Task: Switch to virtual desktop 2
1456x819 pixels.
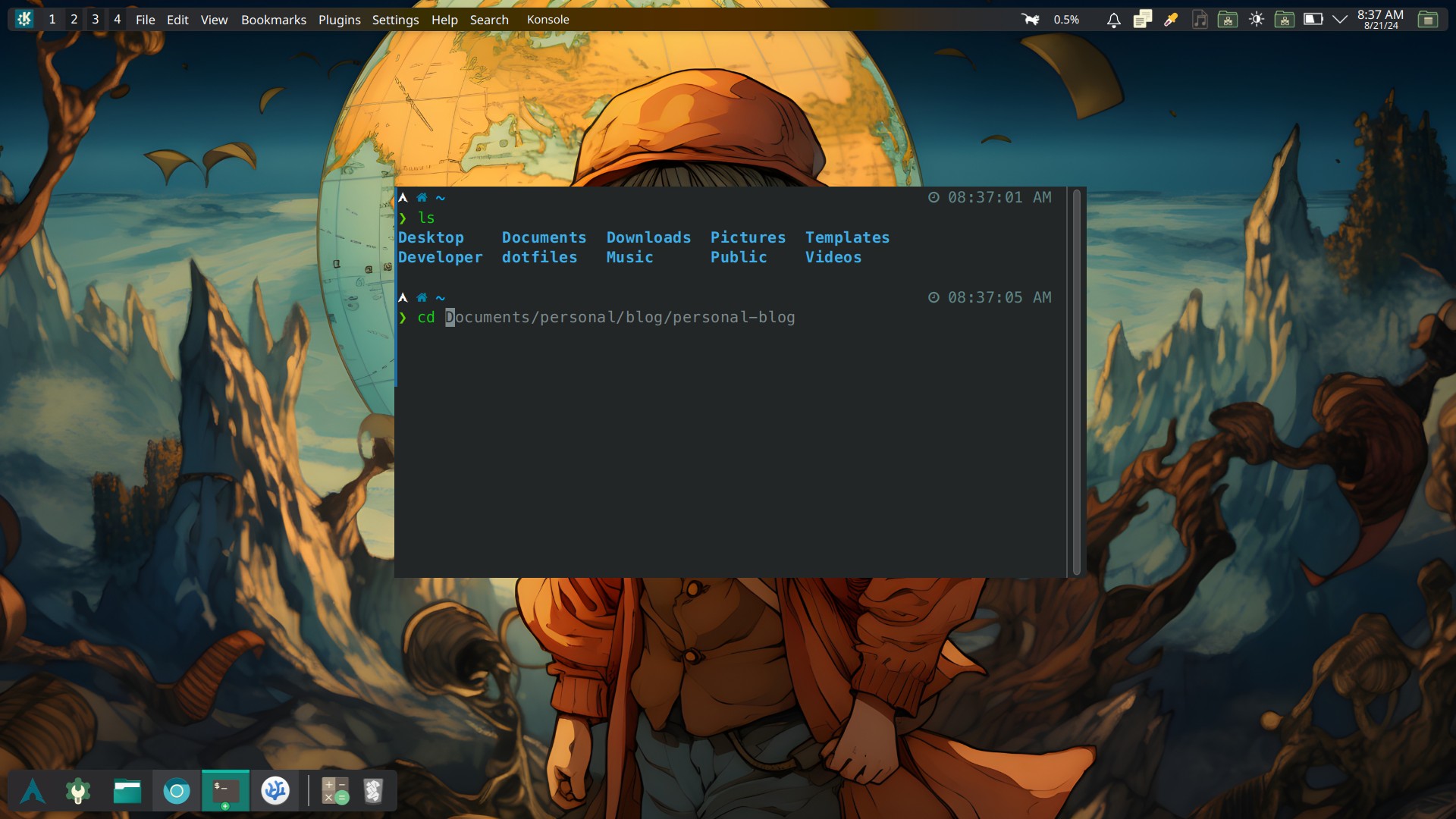Action: tap(74, 20)
